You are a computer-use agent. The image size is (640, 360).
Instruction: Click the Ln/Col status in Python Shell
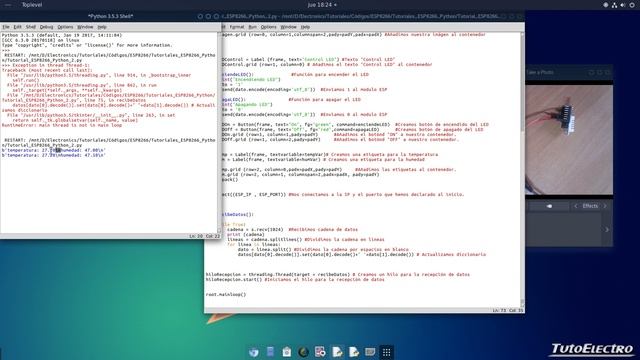204,236
